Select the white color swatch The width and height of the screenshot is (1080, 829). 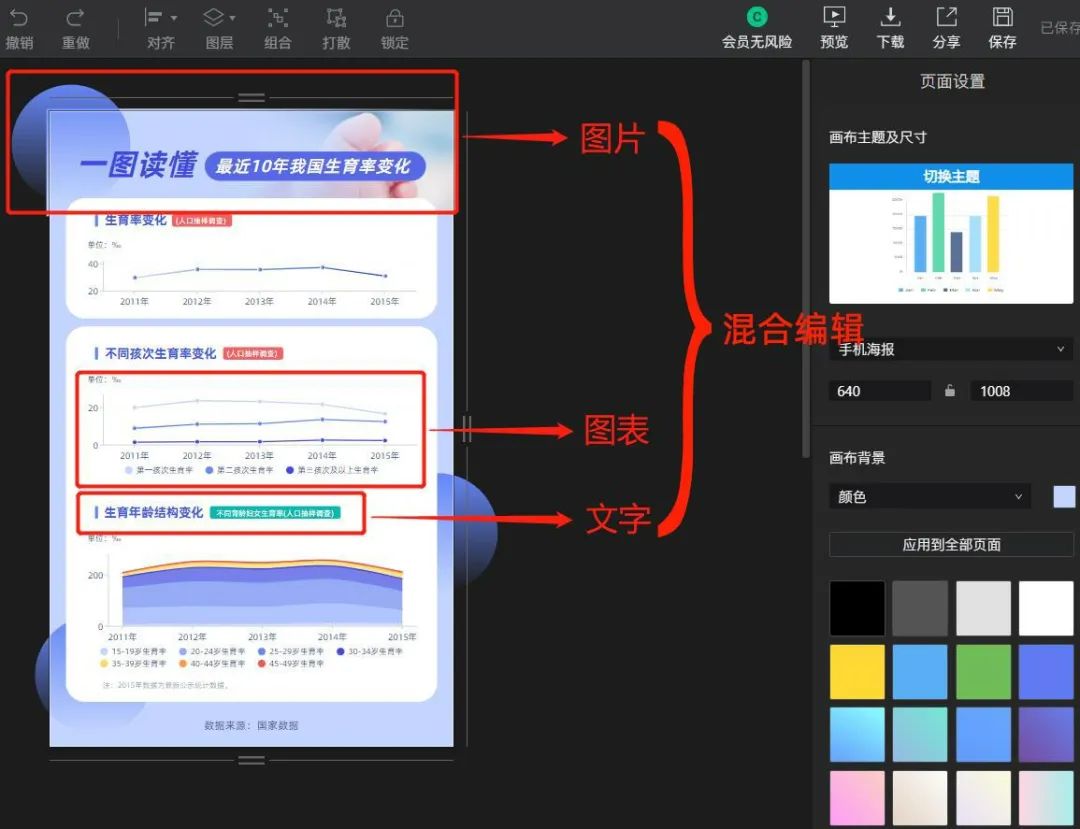tap(1046, 608)
